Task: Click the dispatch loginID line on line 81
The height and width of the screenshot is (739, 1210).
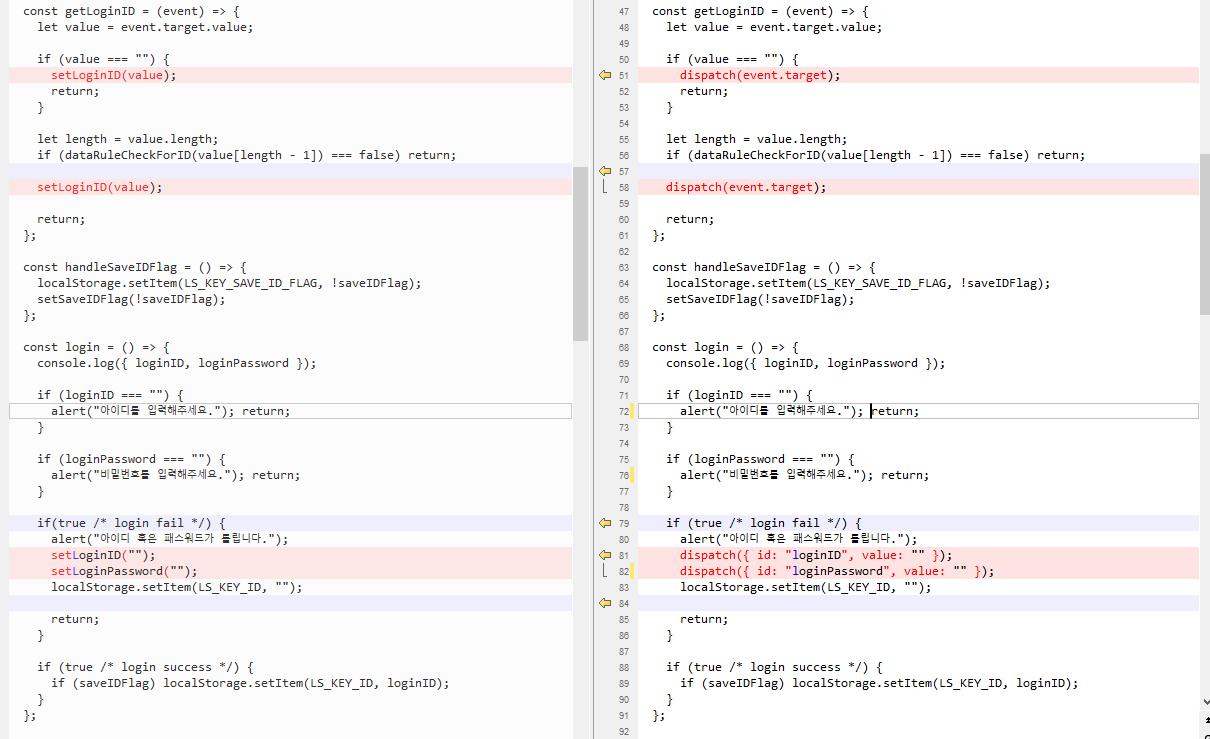Action: (816, 555)
